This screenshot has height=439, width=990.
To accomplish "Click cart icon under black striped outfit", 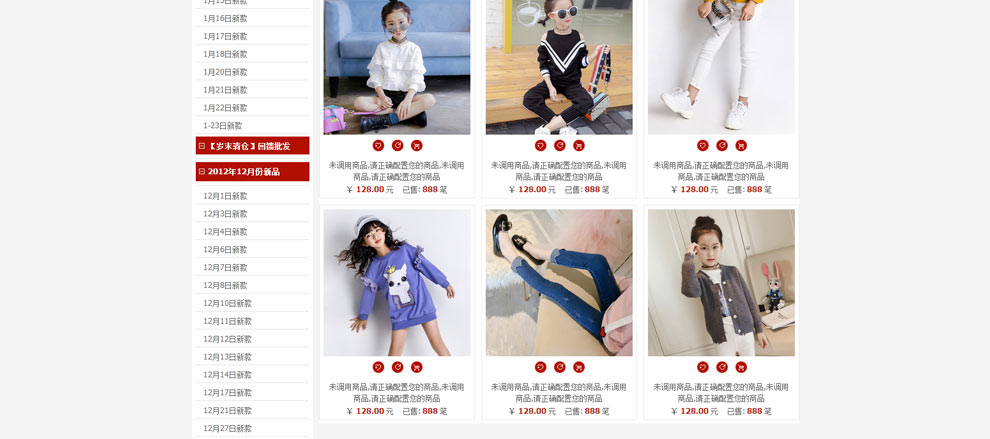I will coord(579,145).
